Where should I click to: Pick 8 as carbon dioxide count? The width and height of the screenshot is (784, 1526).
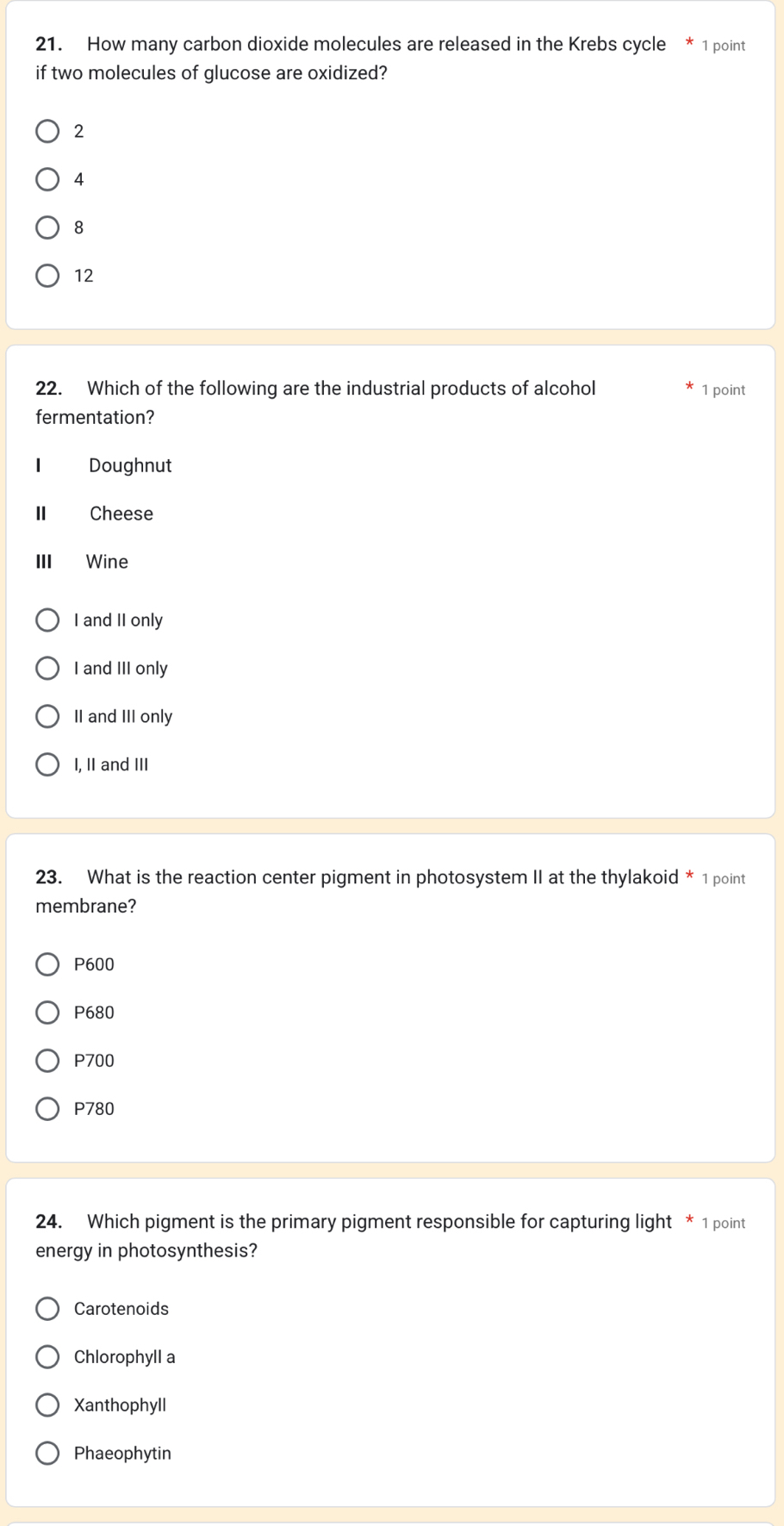point(47,228)
